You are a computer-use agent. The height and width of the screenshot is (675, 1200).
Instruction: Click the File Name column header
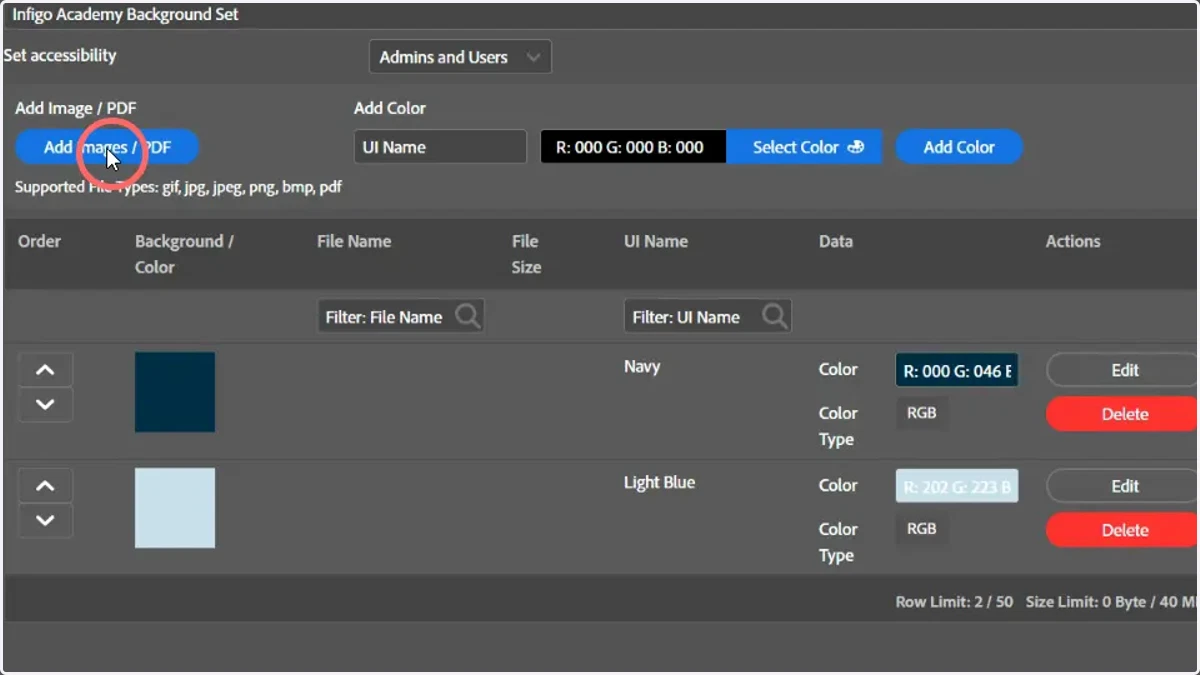click(354, 241)
